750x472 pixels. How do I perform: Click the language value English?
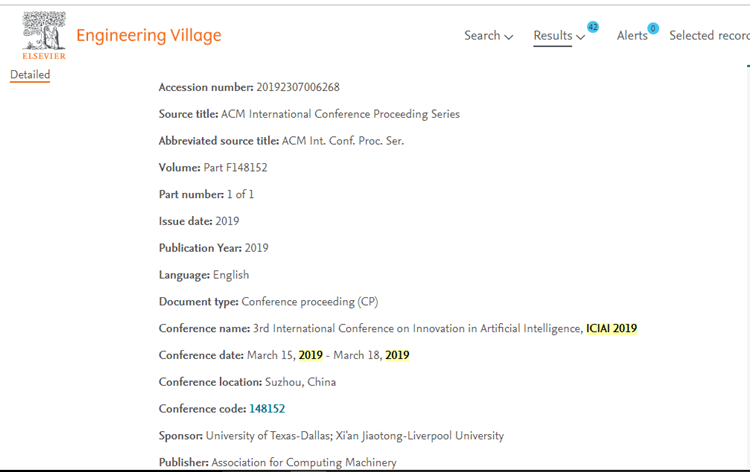(x=231, y=275)
